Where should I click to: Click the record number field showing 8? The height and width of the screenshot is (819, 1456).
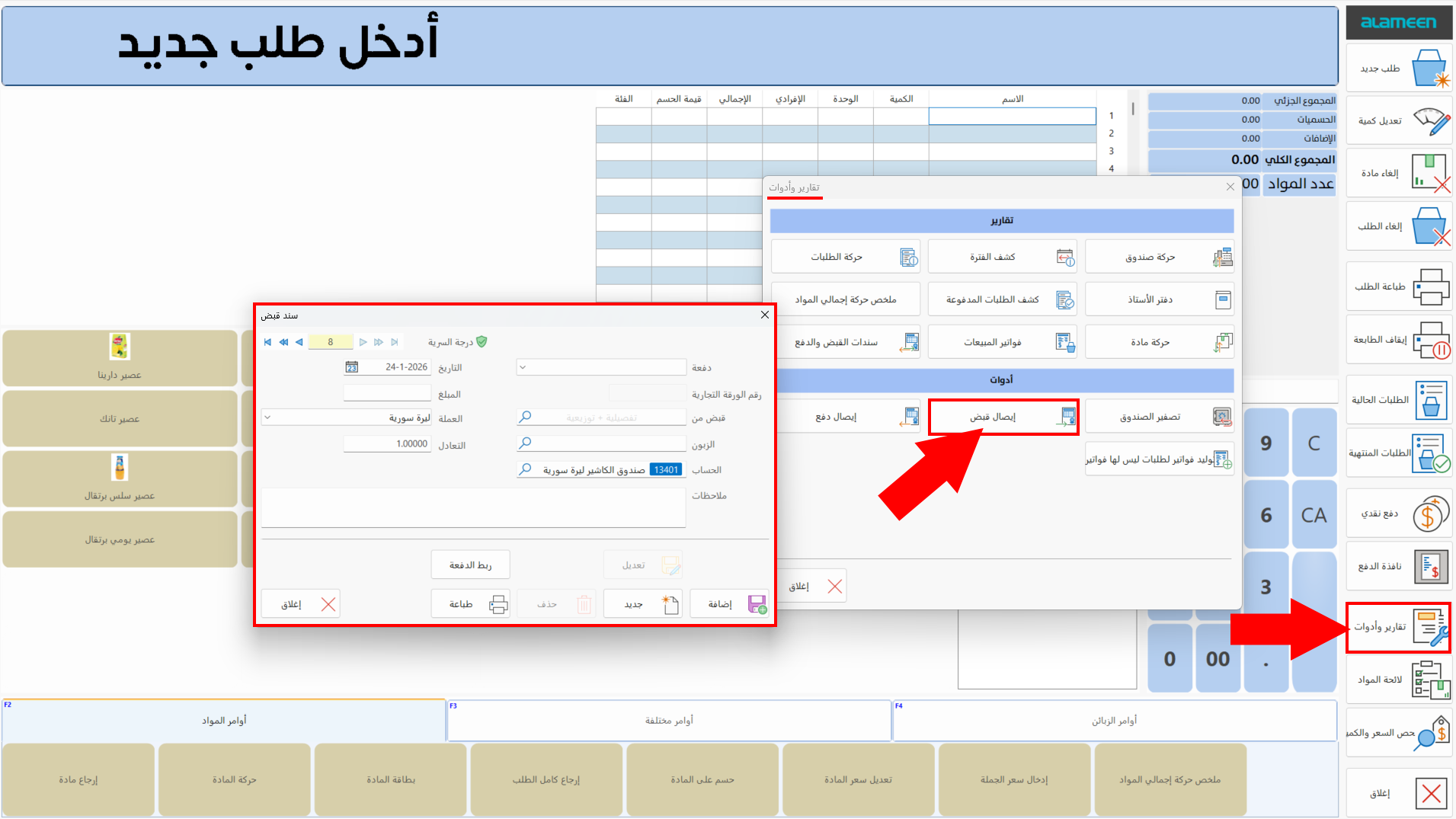331,342
